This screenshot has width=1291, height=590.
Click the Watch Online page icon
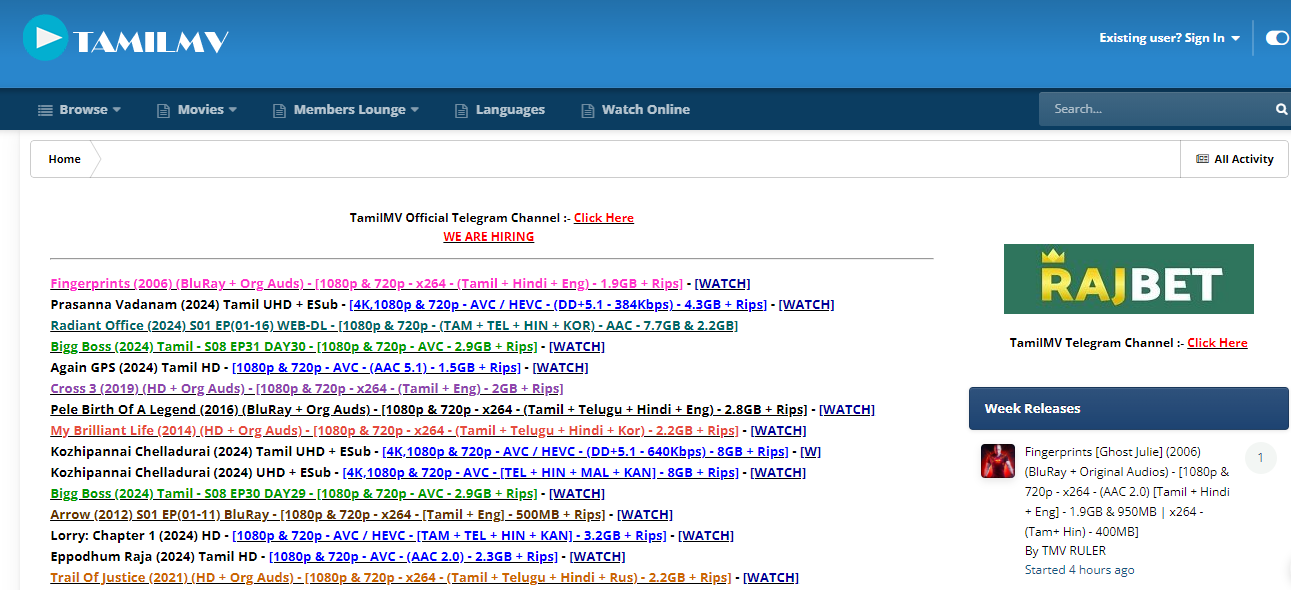pos(587,110)
